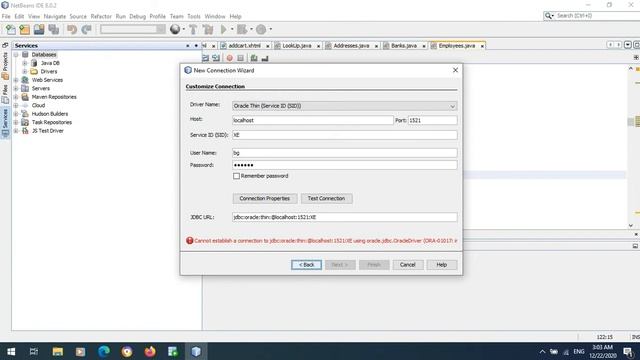Click the JDBC URL field

coord(344,217)
